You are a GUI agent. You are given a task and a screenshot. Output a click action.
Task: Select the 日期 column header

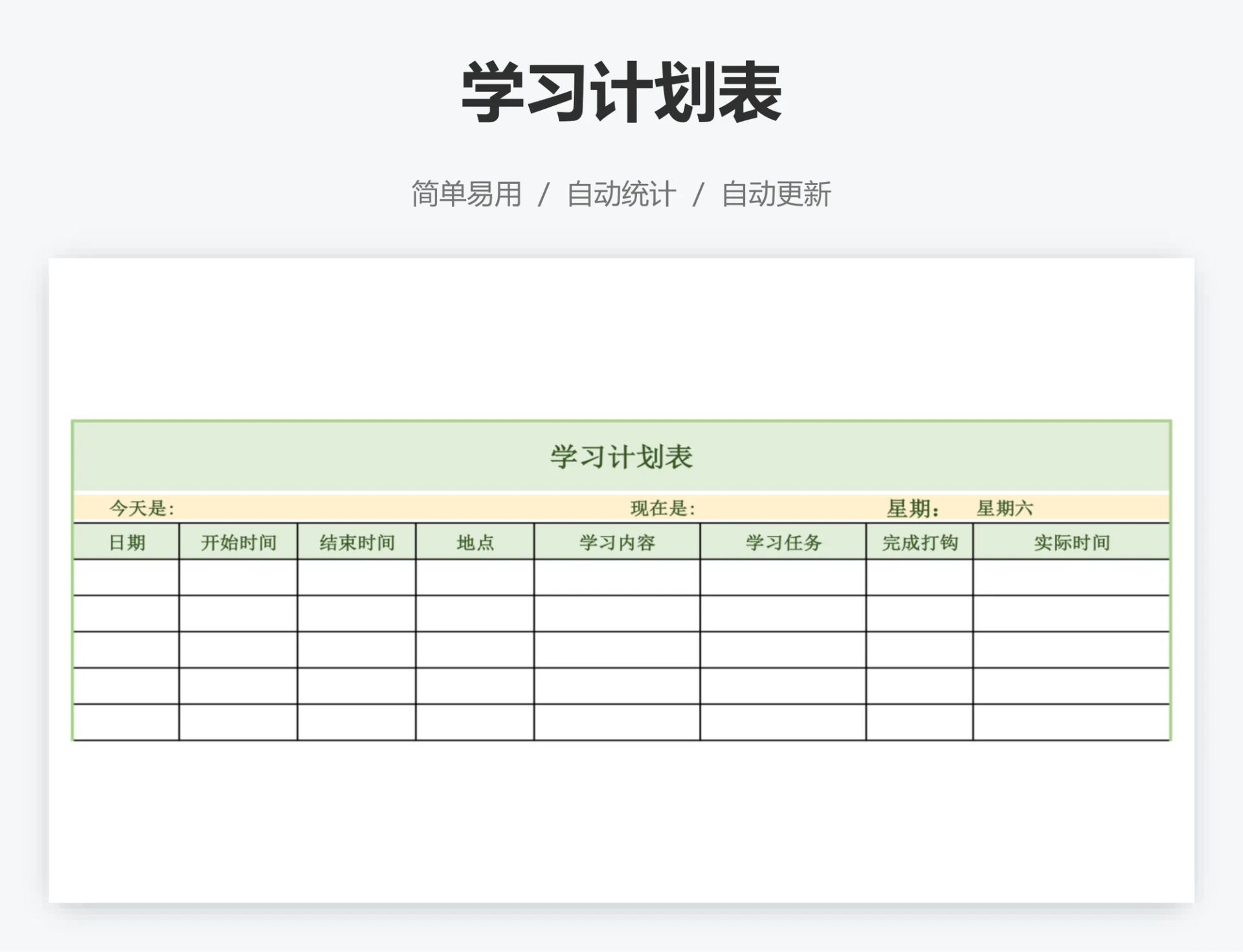click(x=126, y=544)
